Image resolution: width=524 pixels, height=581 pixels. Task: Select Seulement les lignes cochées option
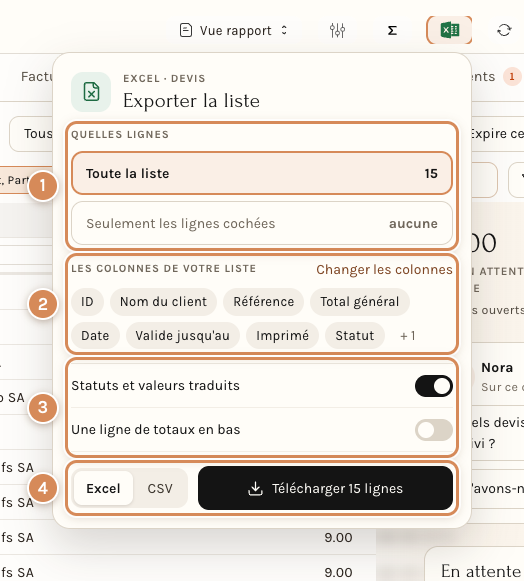click(262, 223)
